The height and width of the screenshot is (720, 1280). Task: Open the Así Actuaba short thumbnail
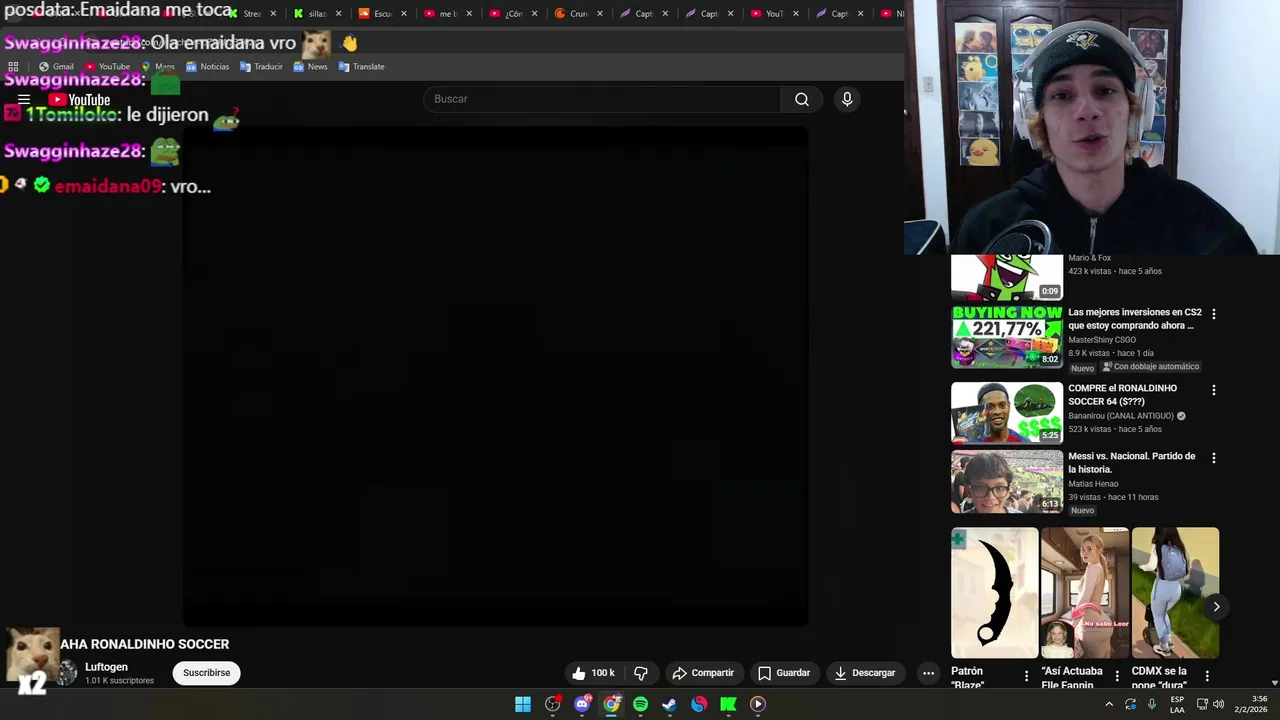(x=1085, y=593)
